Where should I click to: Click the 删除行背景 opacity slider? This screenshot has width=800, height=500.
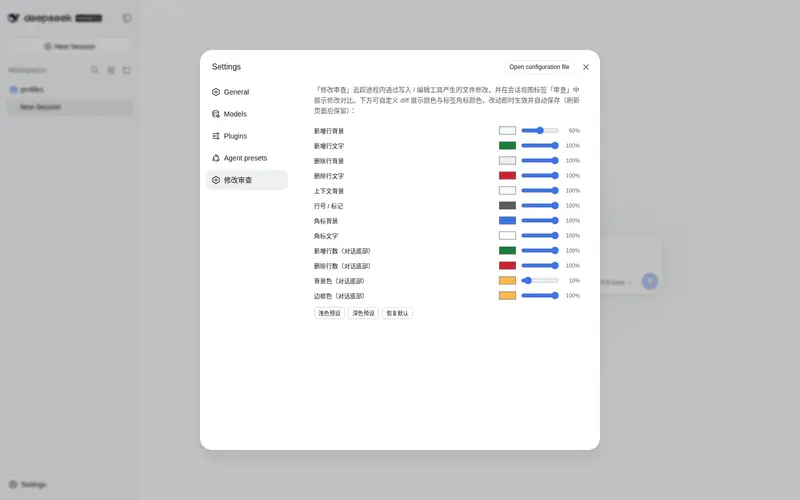(540, 161)
